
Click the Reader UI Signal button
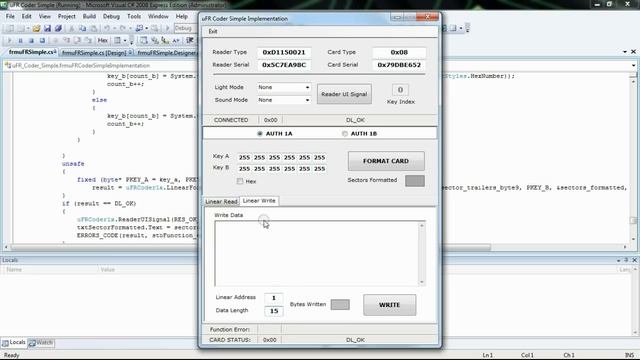tap(344, 94)
